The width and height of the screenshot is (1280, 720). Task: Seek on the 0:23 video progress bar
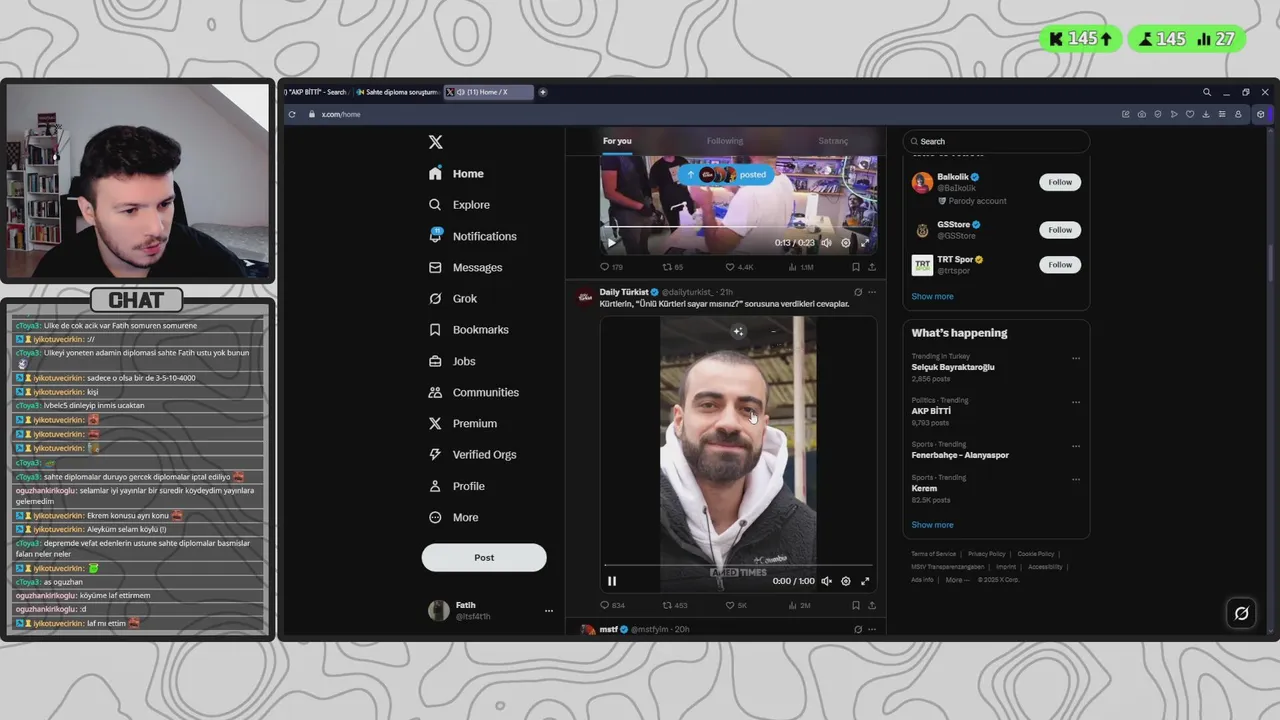[738, 228]
